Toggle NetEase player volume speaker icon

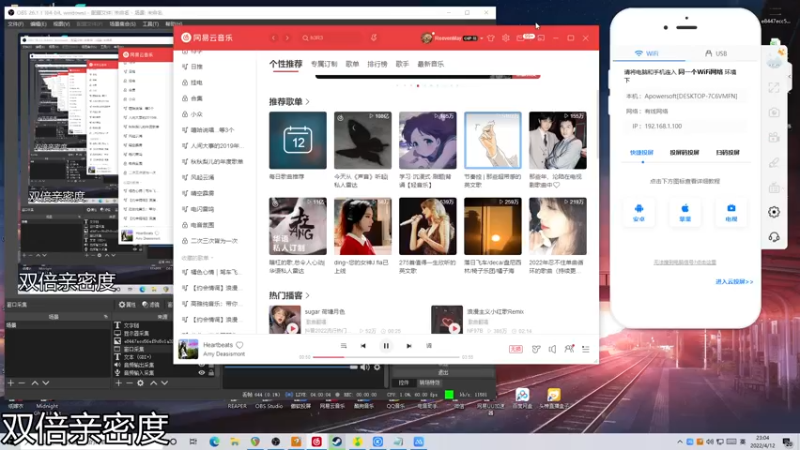click(552, 349)
